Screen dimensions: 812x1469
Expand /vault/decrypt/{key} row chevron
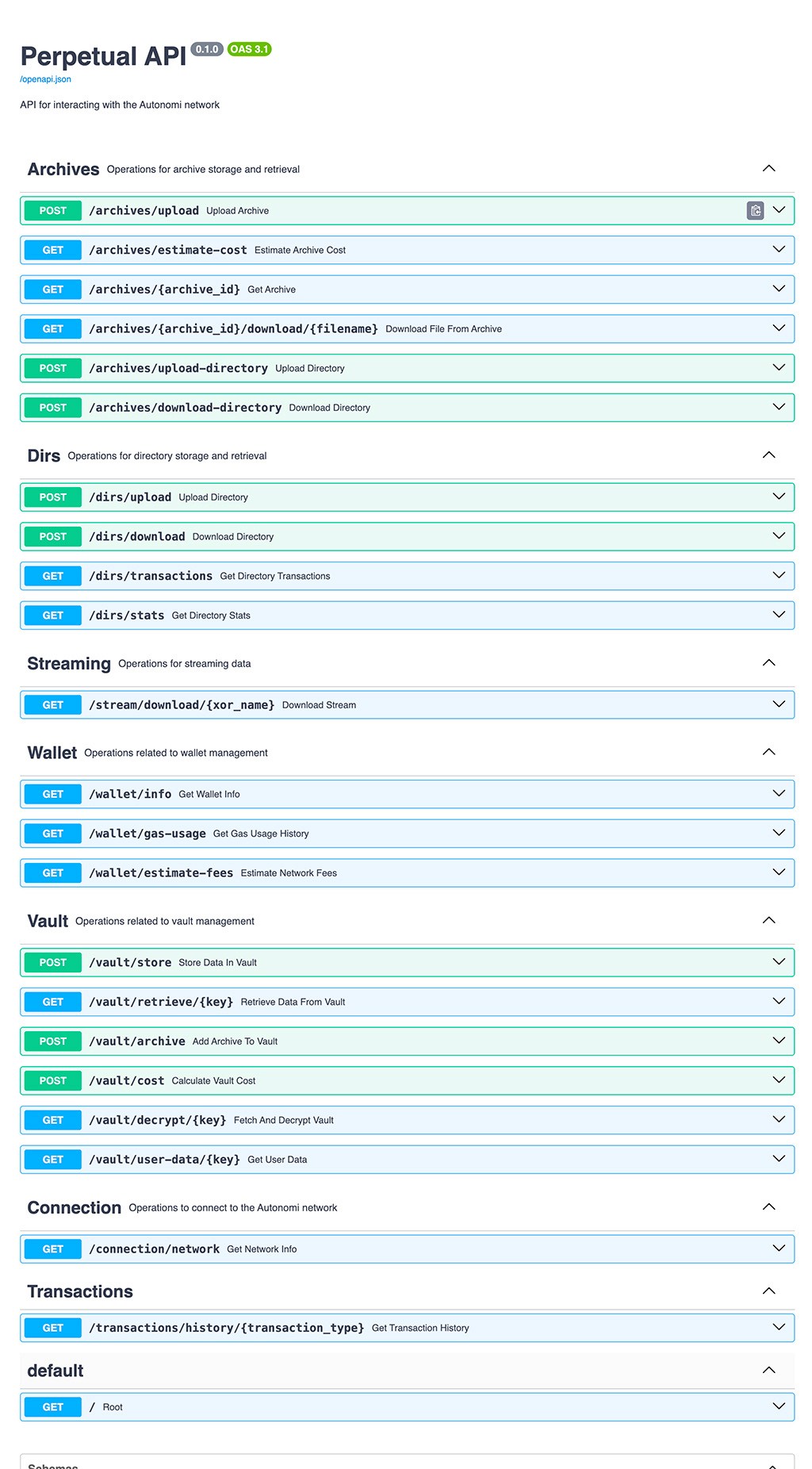click(x=779, y=1120)
